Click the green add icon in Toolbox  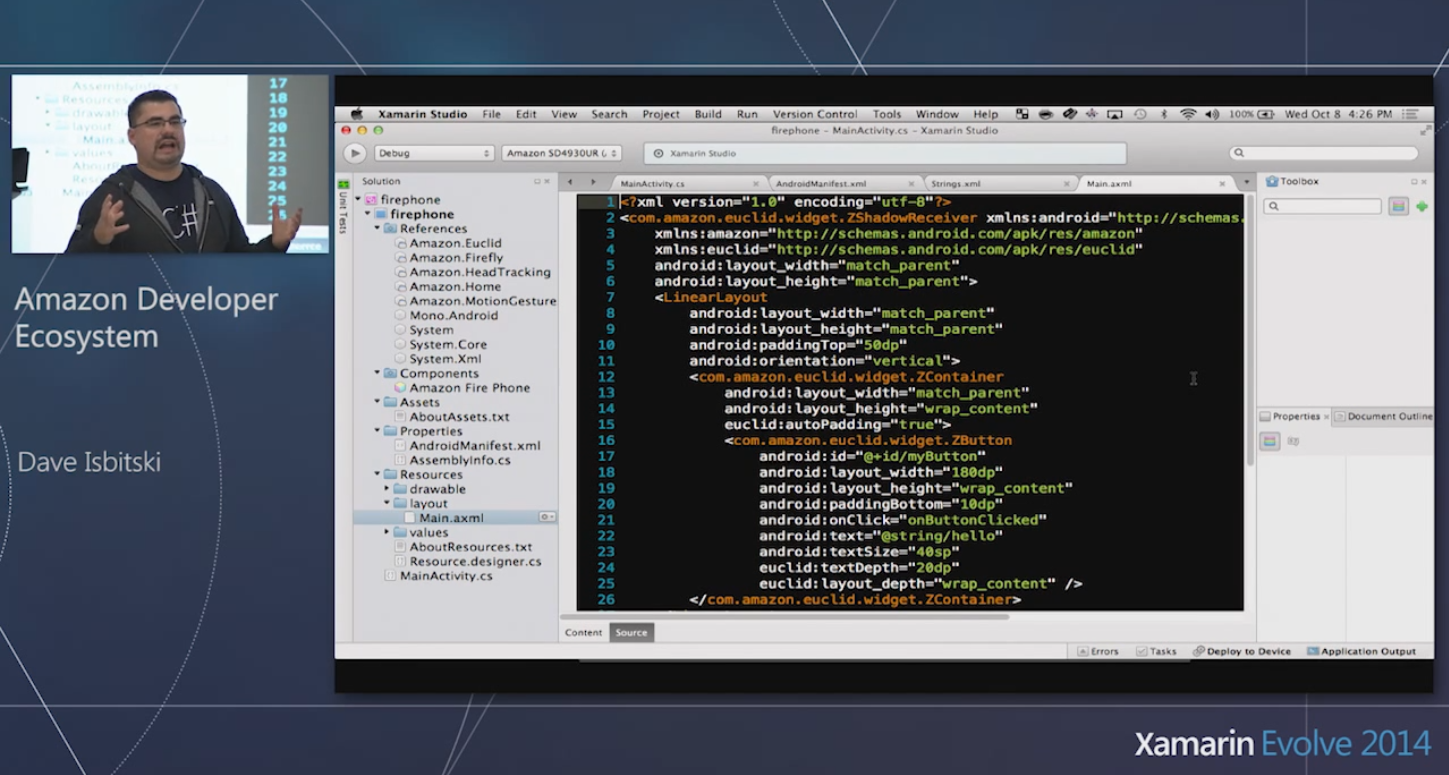coord(1422,206)
